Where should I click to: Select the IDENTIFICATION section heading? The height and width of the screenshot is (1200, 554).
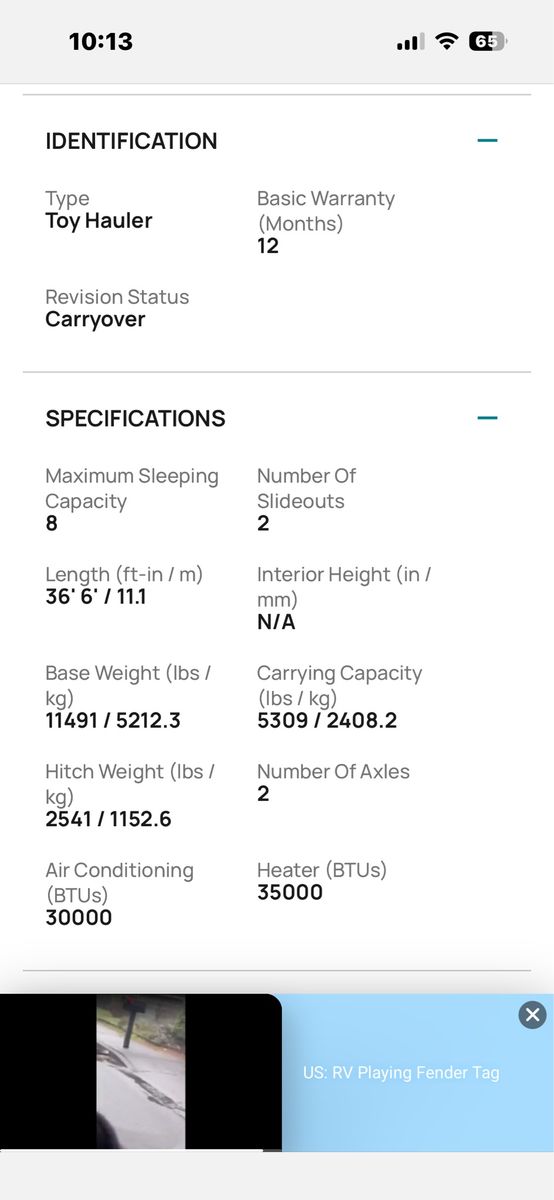(x=131, y=141)
